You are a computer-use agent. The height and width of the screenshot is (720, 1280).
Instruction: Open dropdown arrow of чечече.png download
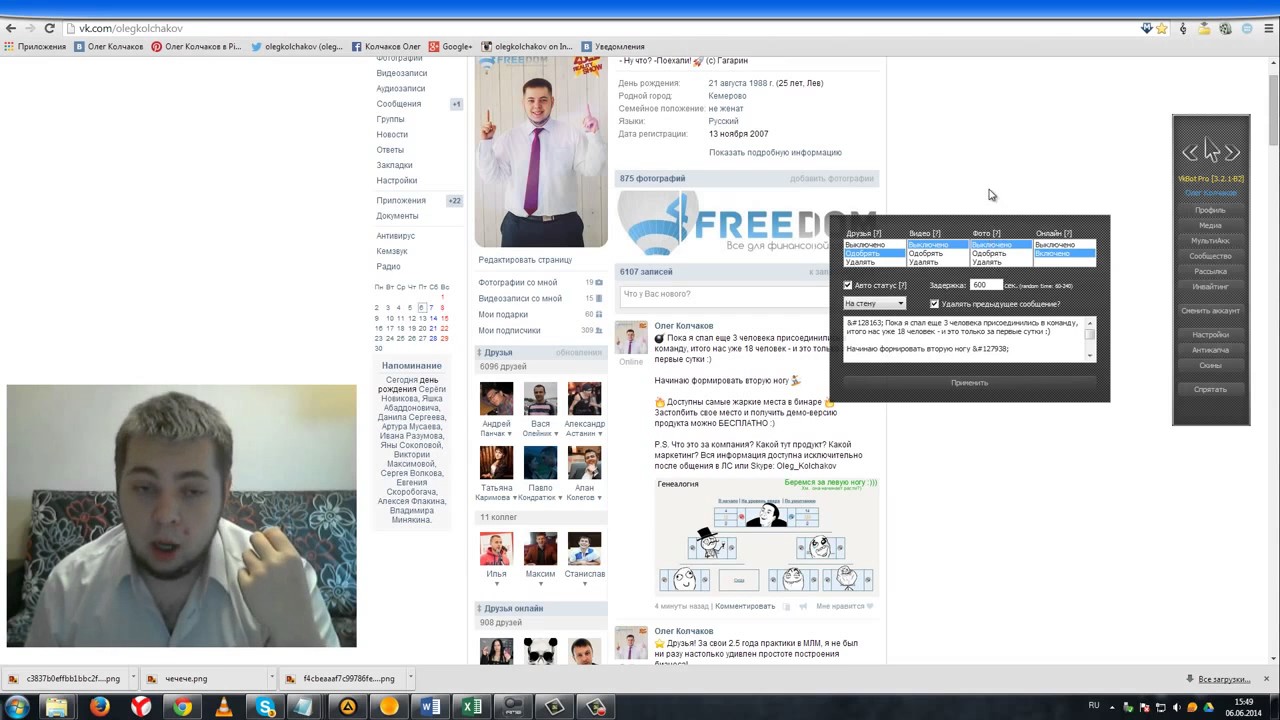271,679
